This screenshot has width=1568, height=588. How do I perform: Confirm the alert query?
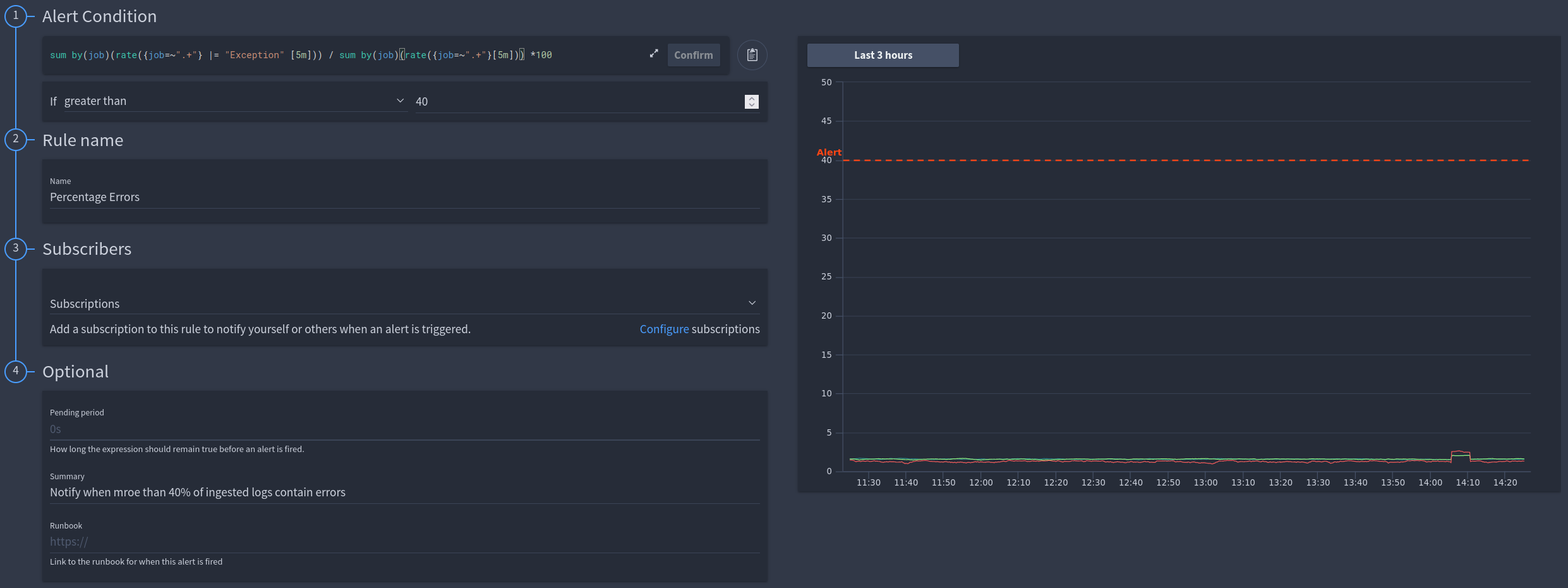pyautogui.click(x=693, y=55)
